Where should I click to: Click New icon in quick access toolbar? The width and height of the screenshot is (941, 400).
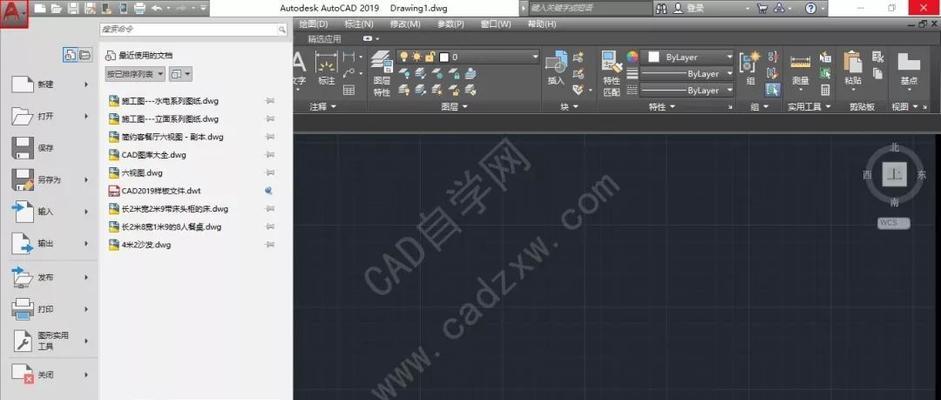coord(40,8)
